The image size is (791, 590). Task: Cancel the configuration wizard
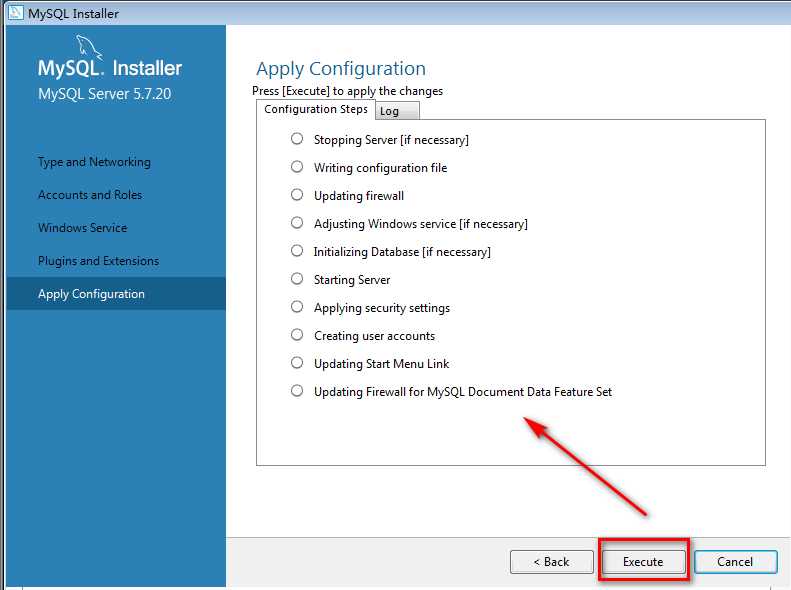pos(736,562)
